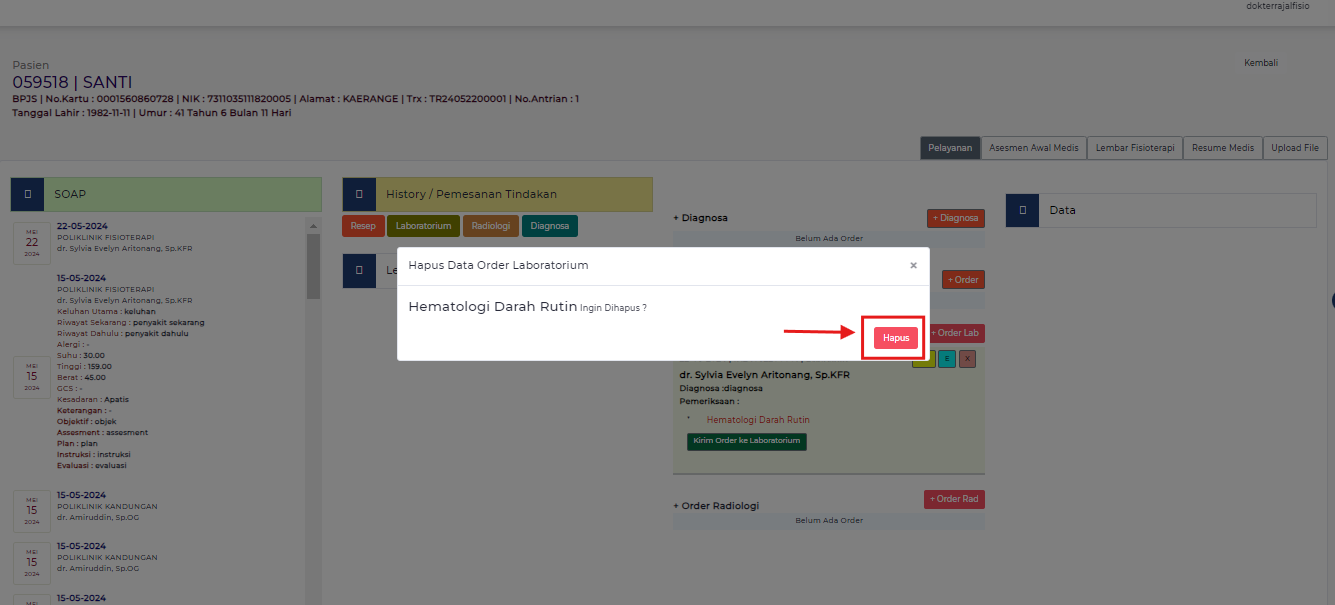Click the + Diagnosa button
The height and width of the screenshot is (605, 1335).
(x=955, y=218)
